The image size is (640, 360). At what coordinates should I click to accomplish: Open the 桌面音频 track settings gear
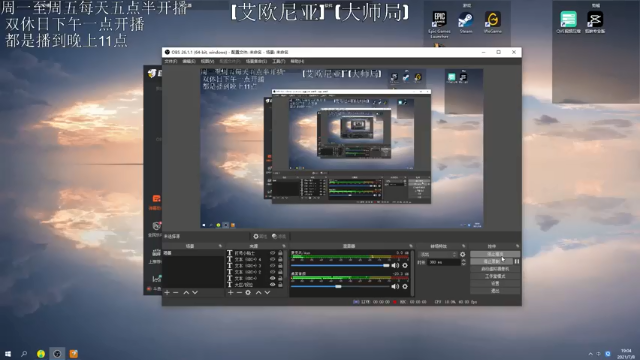point(405,287)
